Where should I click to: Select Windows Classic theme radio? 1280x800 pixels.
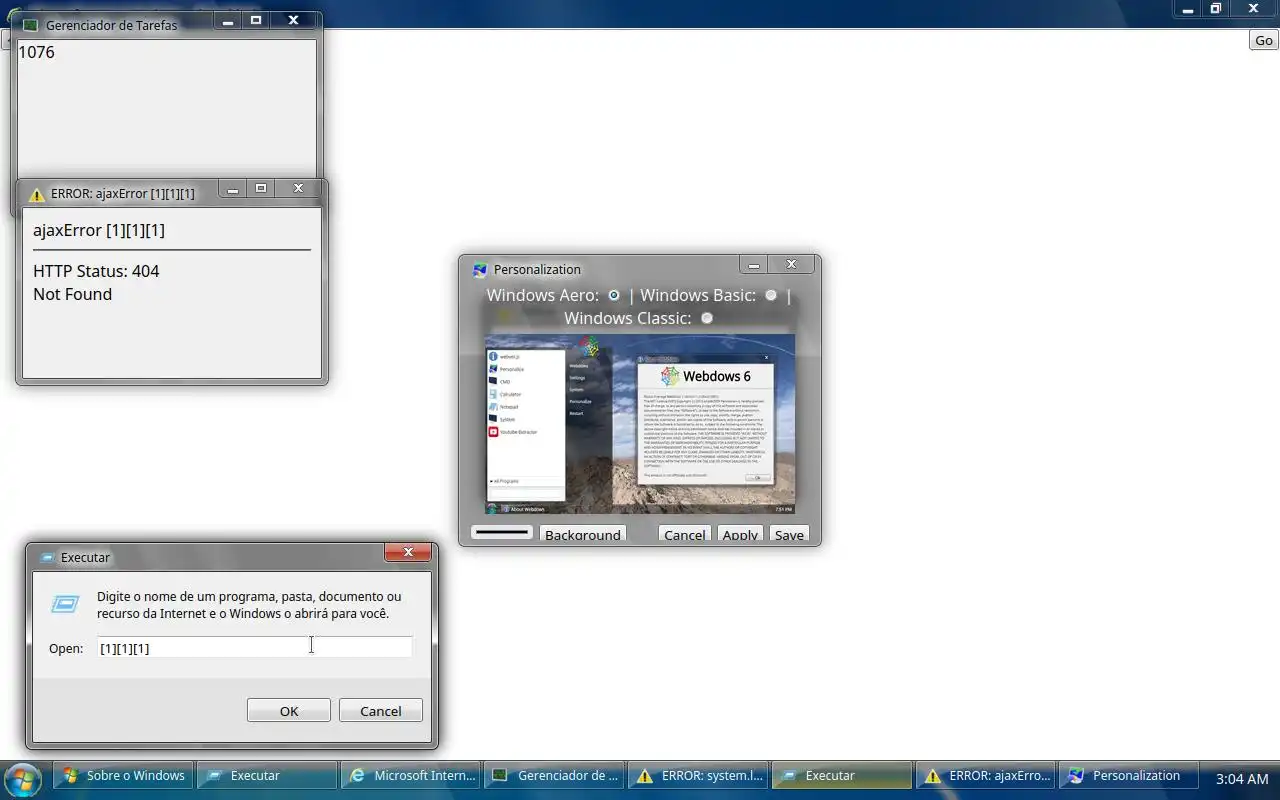707,318
